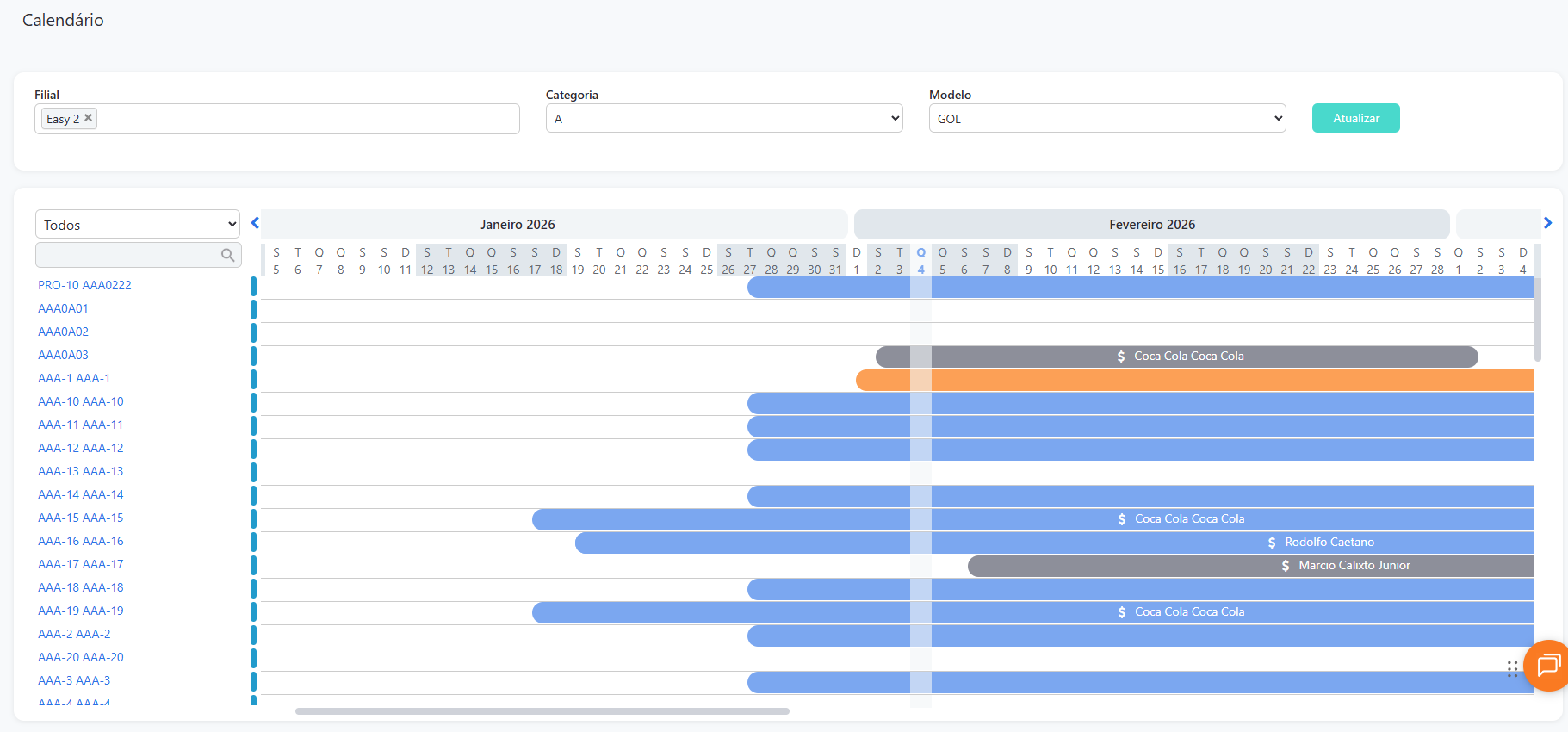Viewport: 1568px width, 732px height.
Task: Select the Janeiro 2026 month header
Action: pos(518,225)
